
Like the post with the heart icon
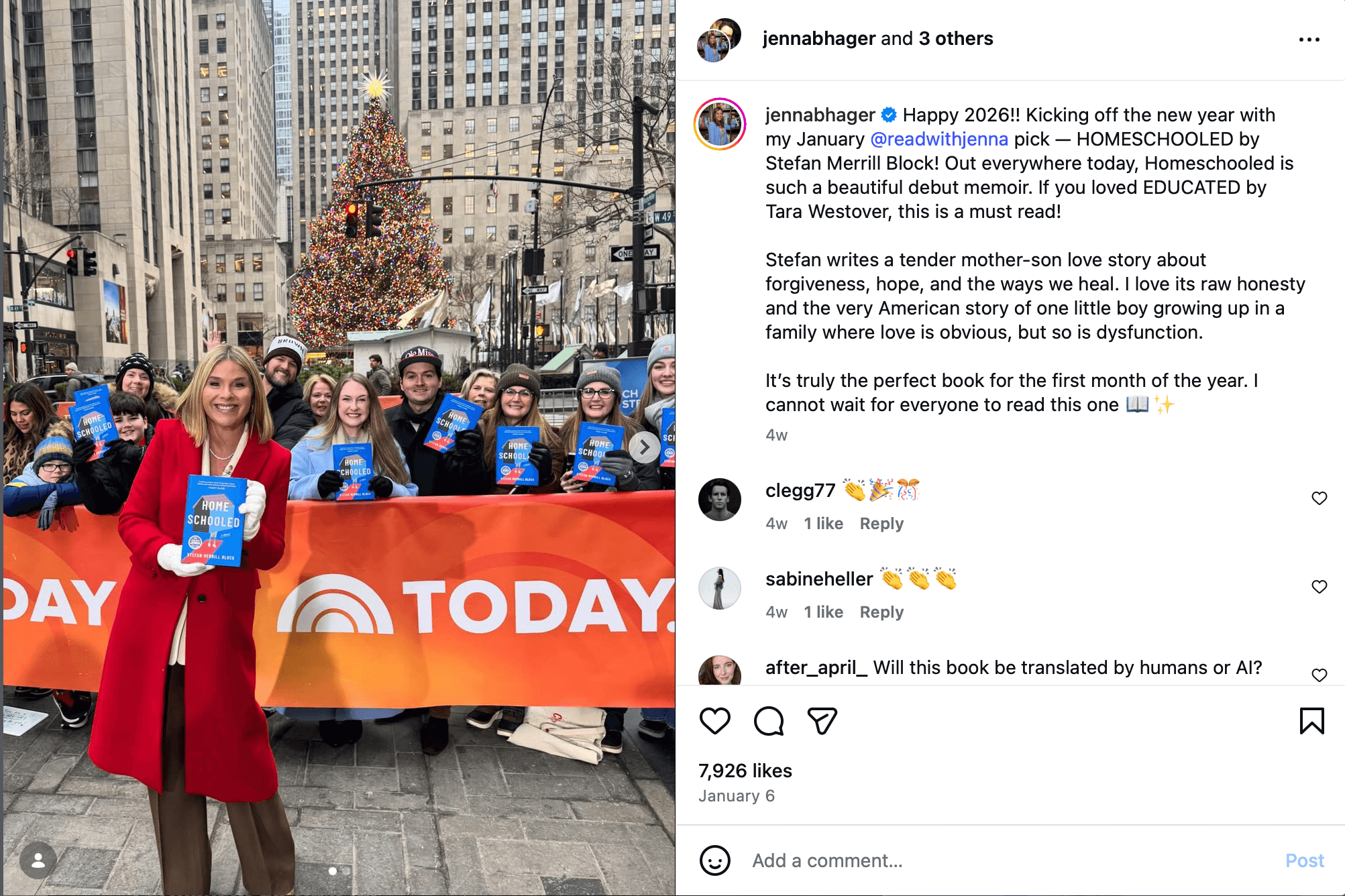coord(714,721)
